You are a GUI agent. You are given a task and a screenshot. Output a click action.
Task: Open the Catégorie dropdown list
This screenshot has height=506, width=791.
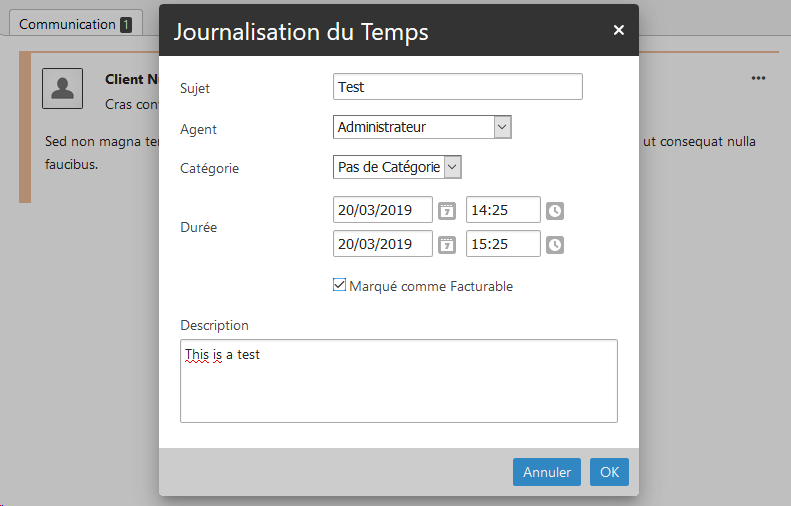[x=452, y=167]
